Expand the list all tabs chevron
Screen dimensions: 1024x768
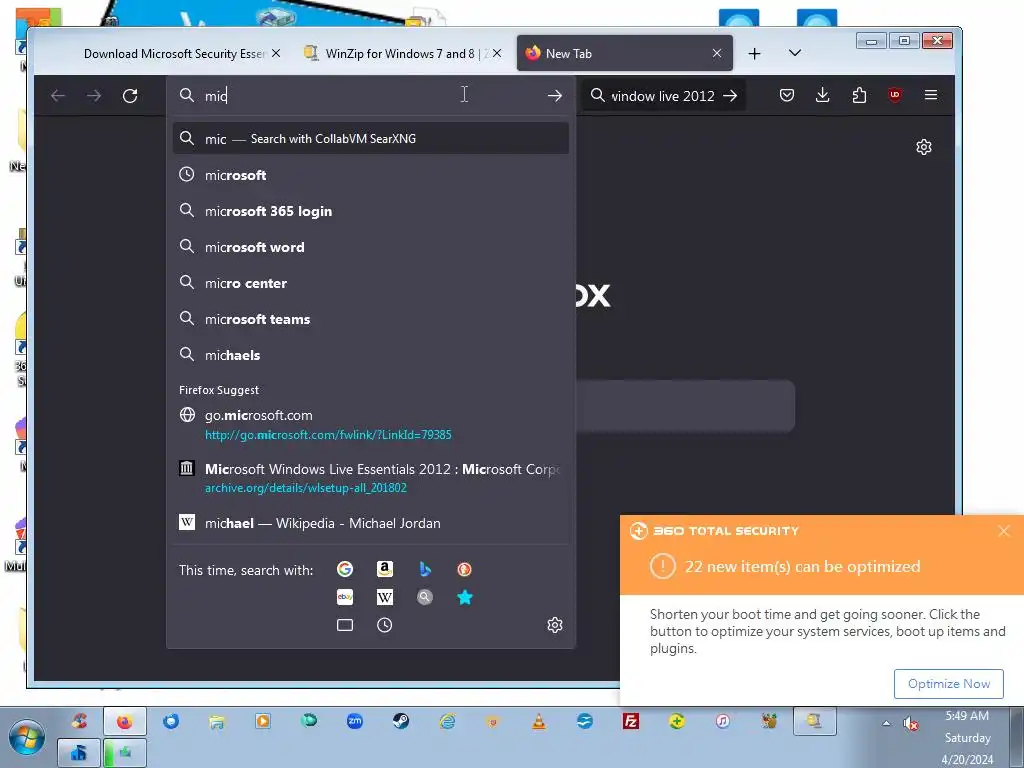795,53
